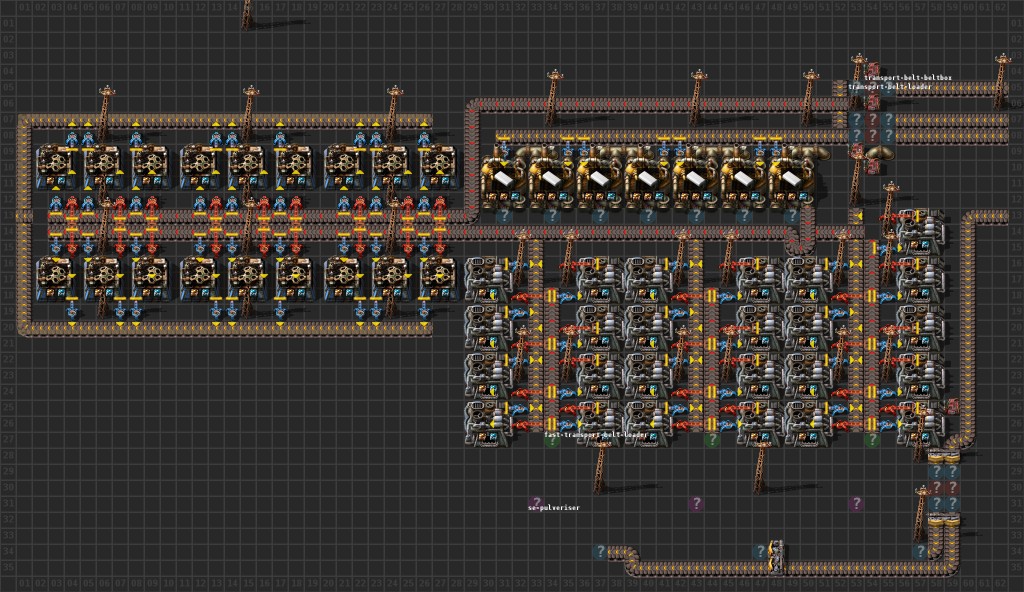Image resolution: width=1024 pixels, height=592 pixels.
Task: Click grid column number 62 at the bottom
Action: [999, 582]
